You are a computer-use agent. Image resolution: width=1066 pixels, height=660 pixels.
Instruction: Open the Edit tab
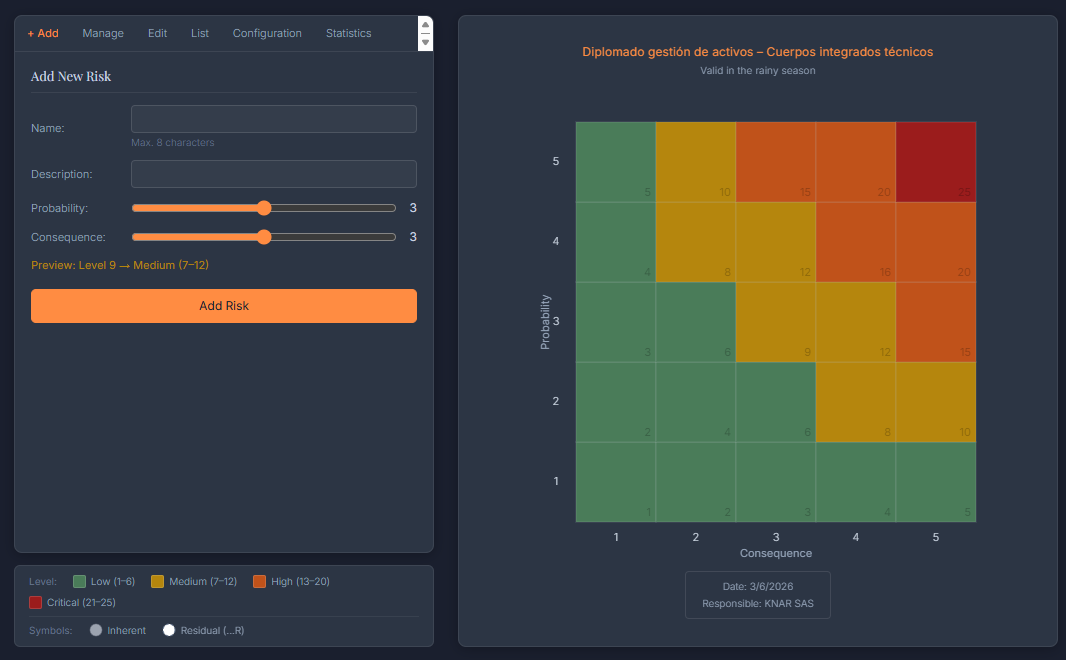coord(157,33)
